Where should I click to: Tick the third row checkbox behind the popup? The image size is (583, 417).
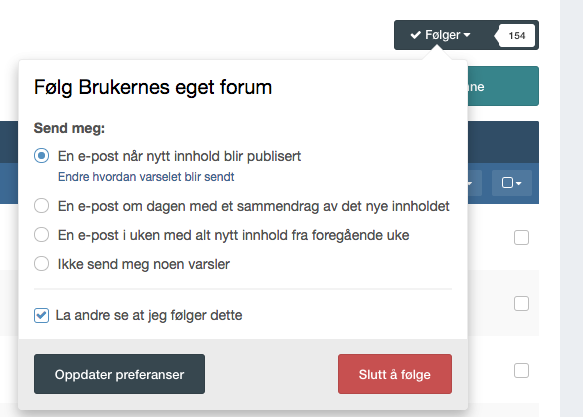pos(521,371)
